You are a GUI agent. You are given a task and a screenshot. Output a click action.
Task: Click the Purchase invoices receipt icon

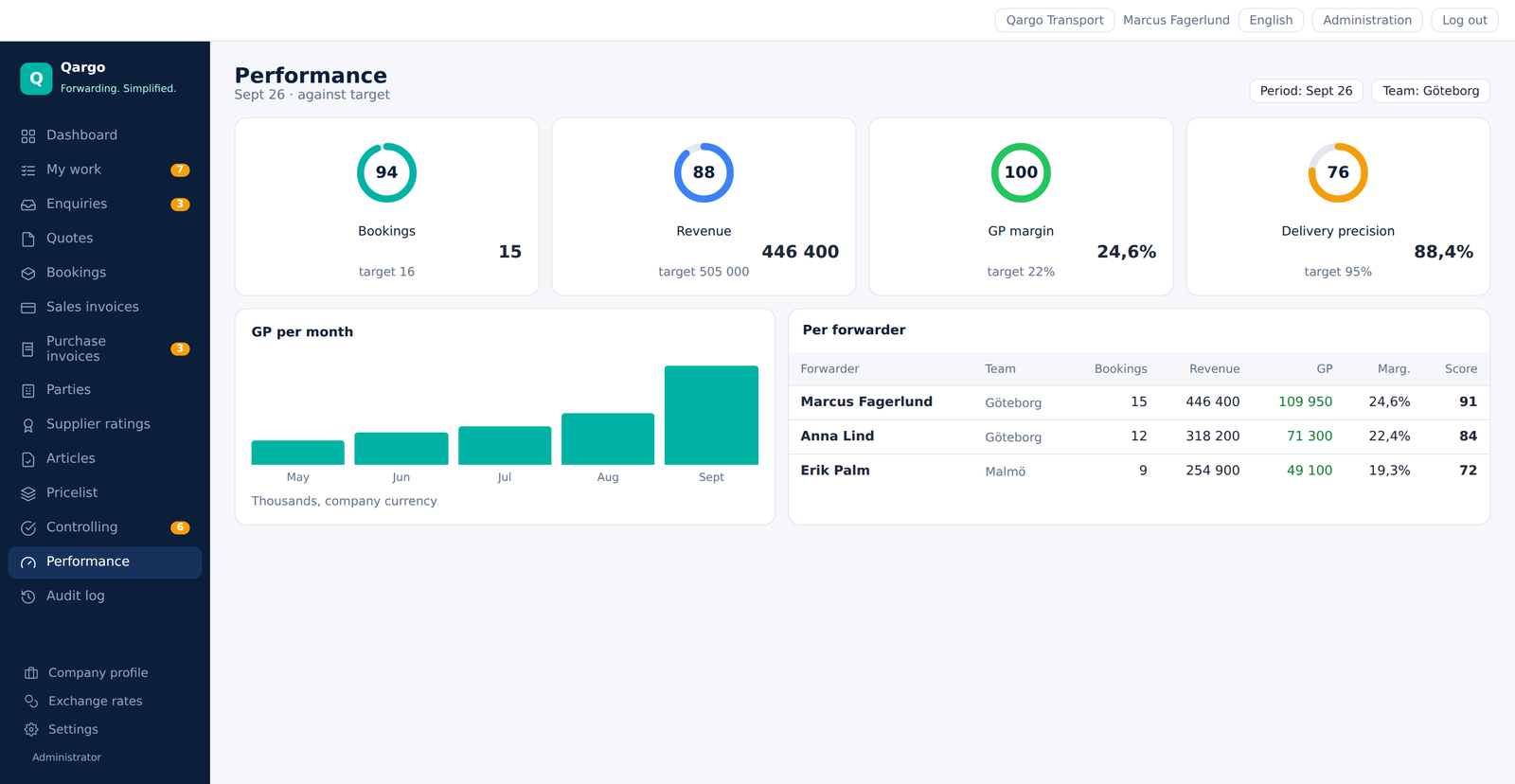(28, 349)
